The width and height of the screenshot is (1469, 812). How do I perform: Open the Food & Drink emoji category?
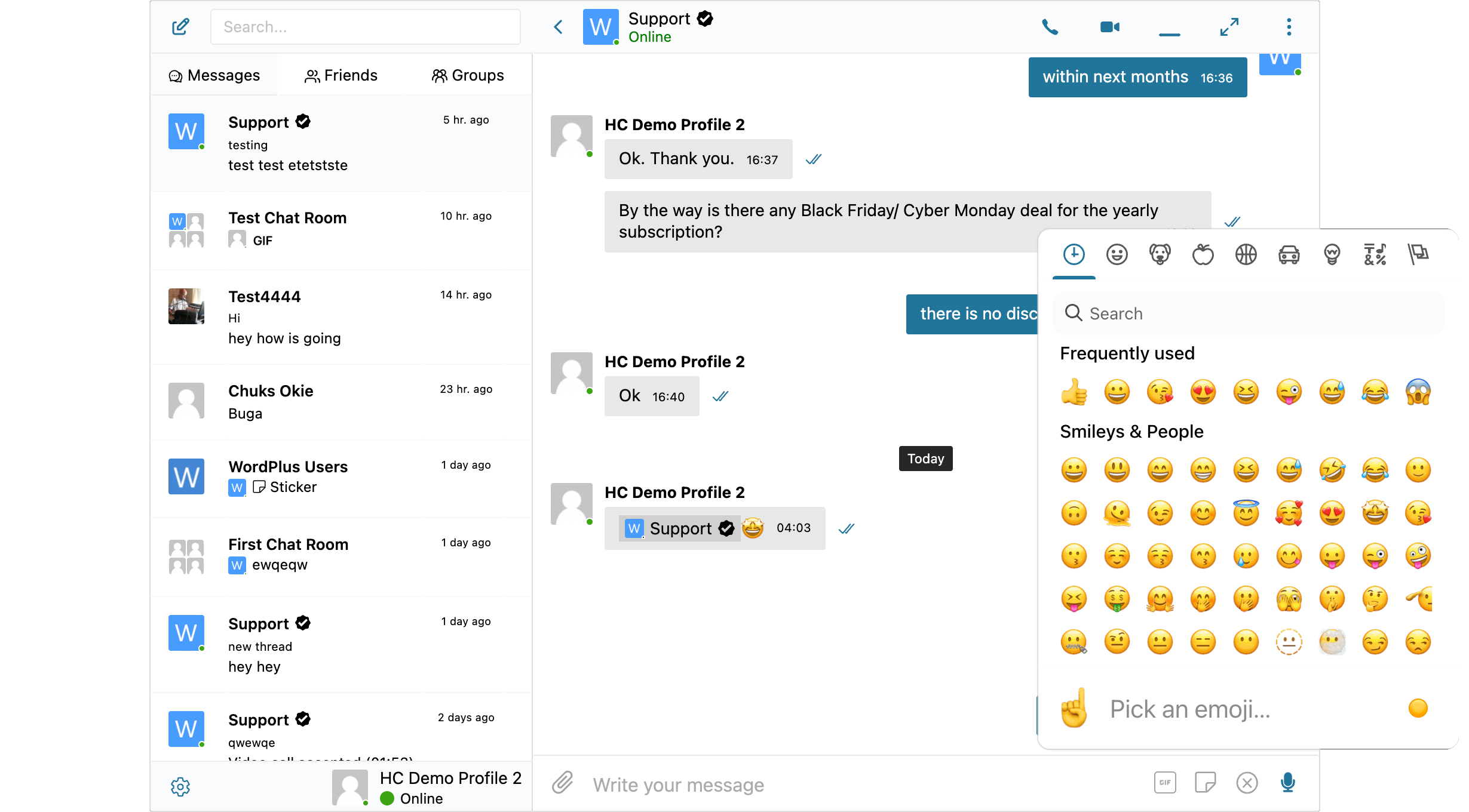[x=1203, y=254]
